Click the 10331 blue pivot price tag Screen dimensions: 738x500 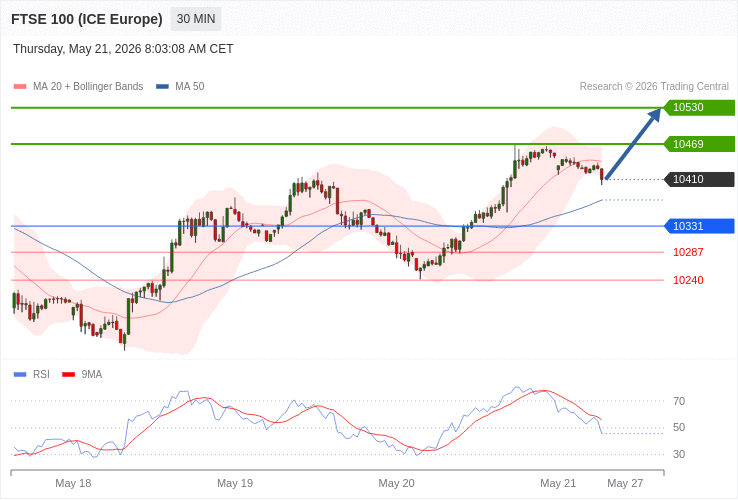[x=699, y=226]
